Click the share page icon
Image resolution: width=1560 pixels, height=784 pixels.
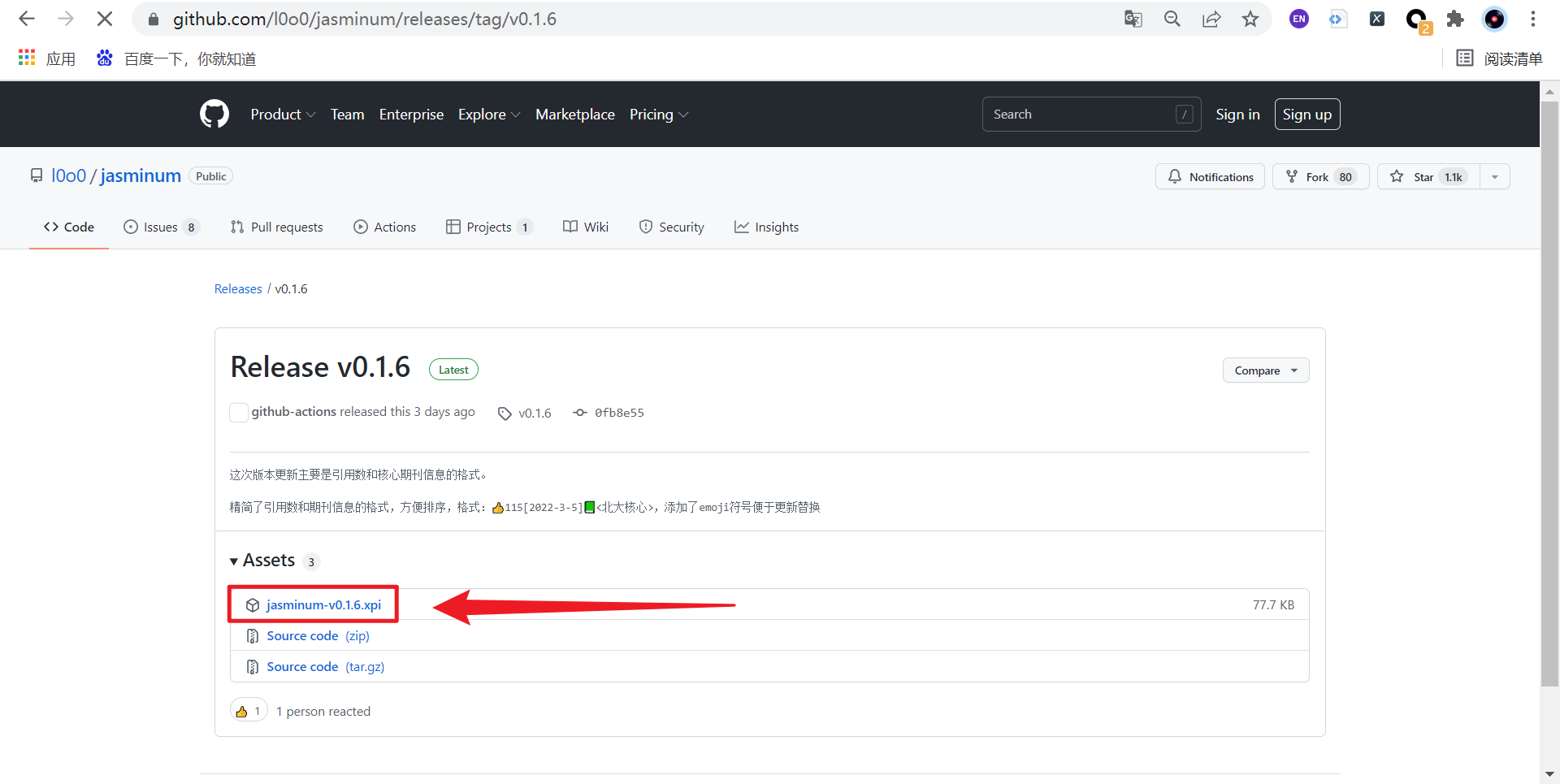[1211, 19]
